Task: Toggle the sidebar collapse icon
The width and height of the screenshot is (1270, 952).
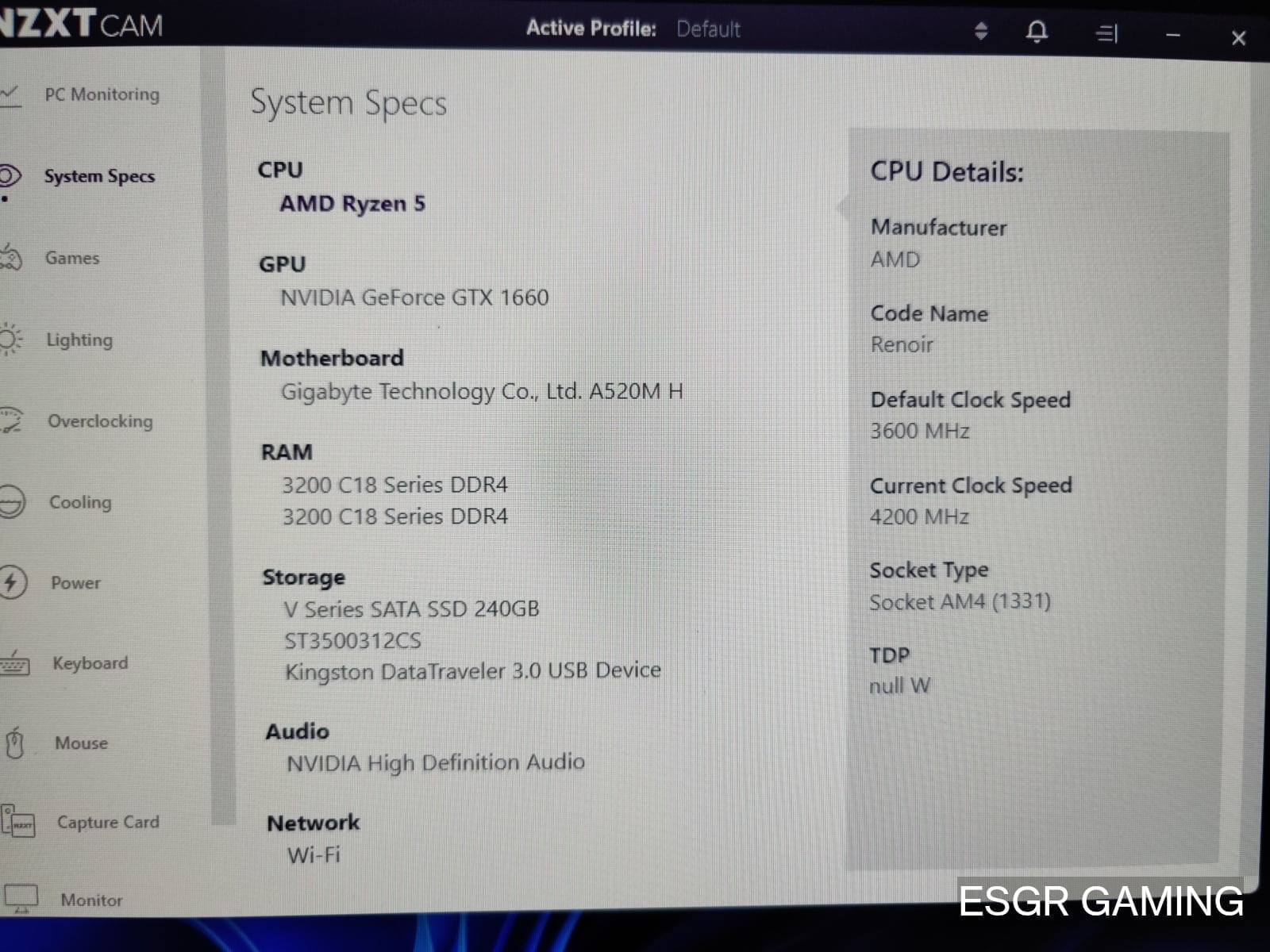Action: [1106, 33]
